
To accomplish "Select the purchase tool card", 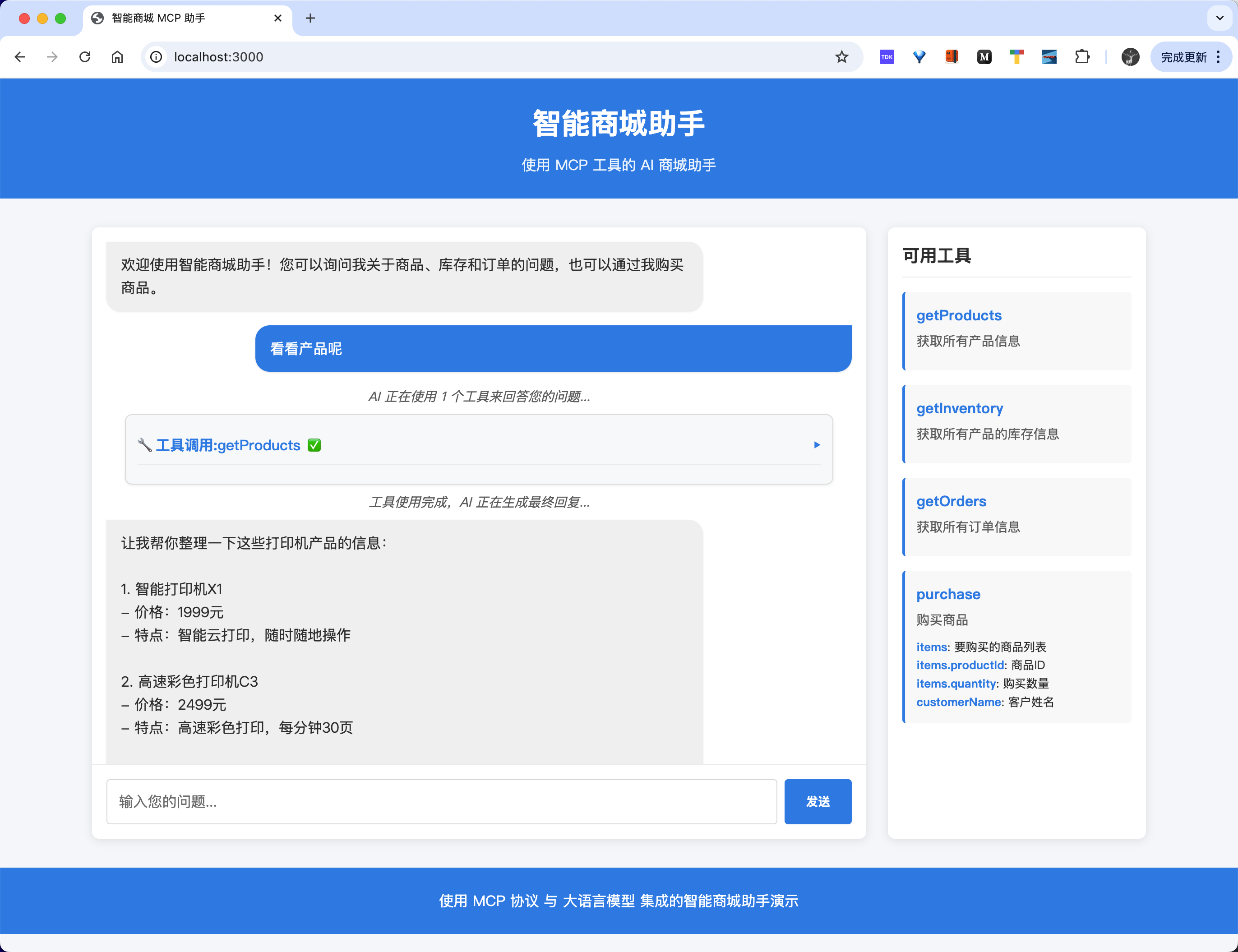I will pyautogui.click(x=1016, y=646).
